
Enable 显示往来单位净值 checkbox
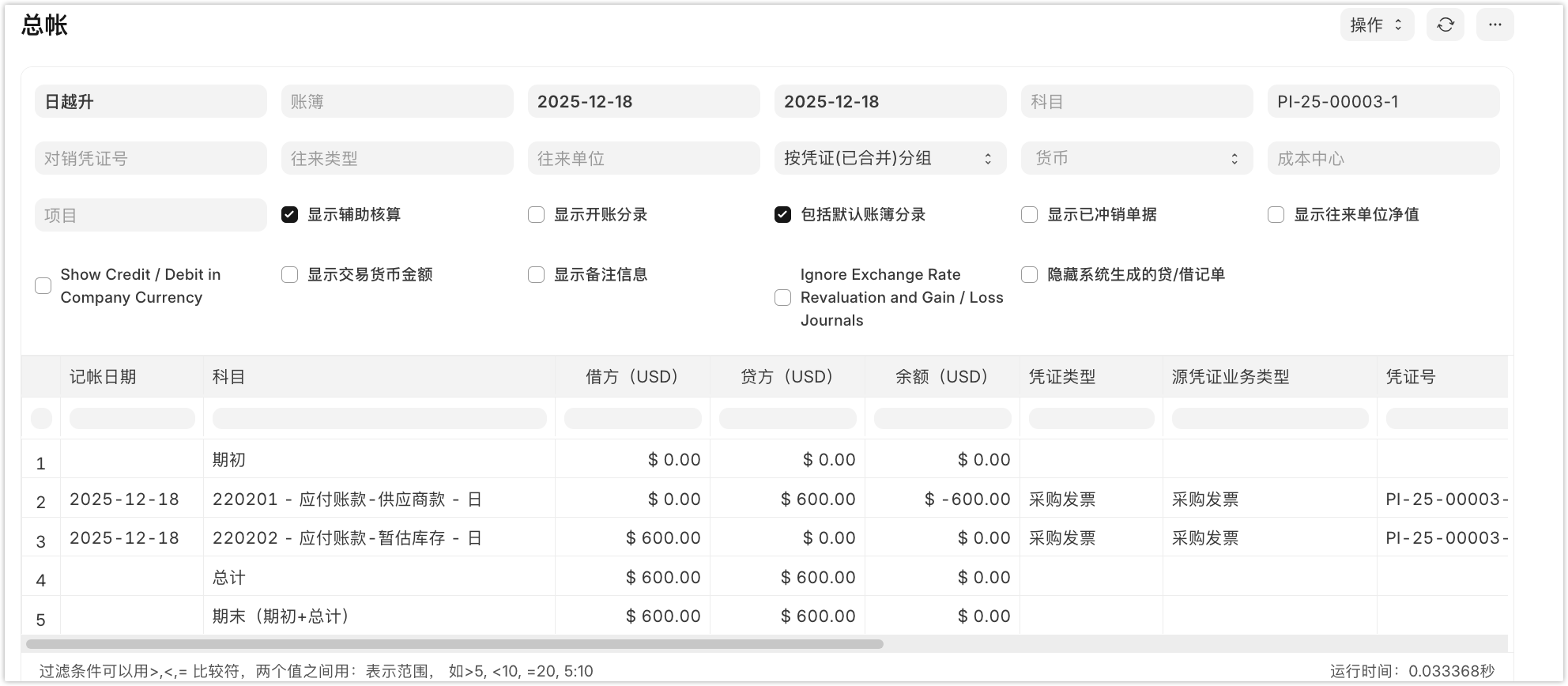click(x=1276, y=215)
